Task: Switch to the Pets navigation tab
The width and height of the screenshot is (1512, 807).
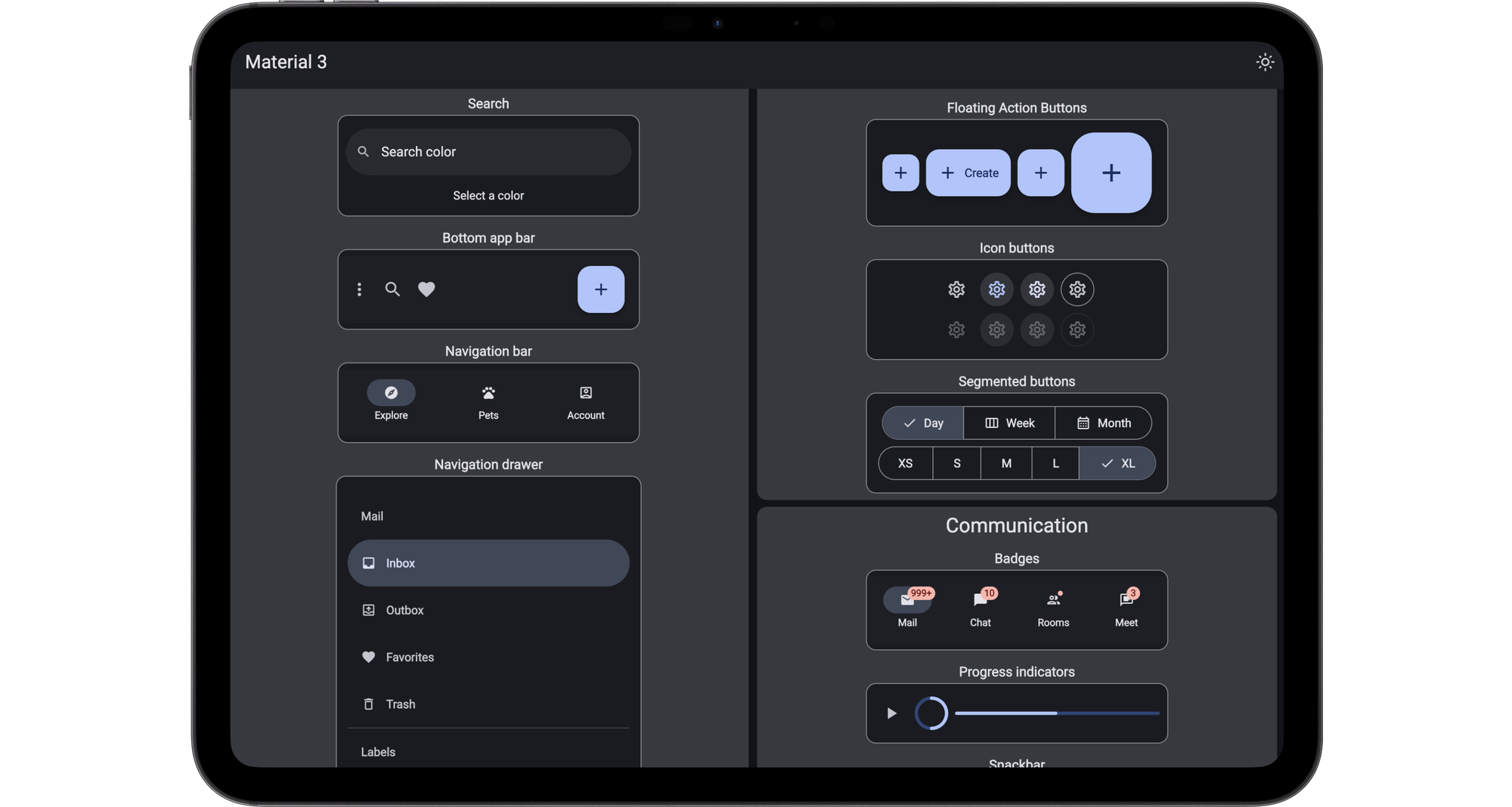Action: 488,400
